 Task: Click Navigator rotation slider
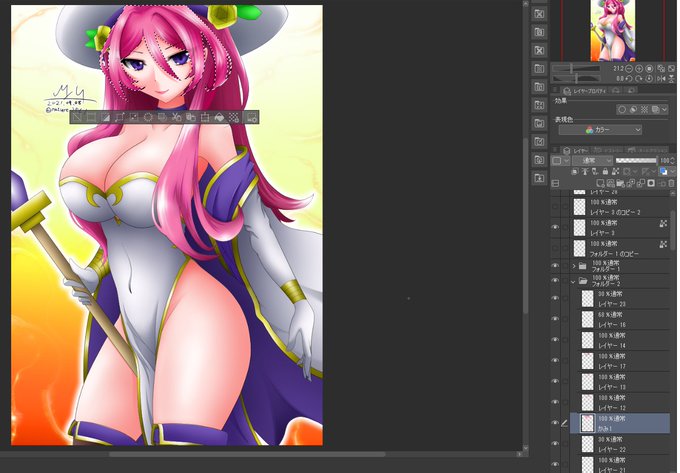pyautogui.click(x=576, y=78)
